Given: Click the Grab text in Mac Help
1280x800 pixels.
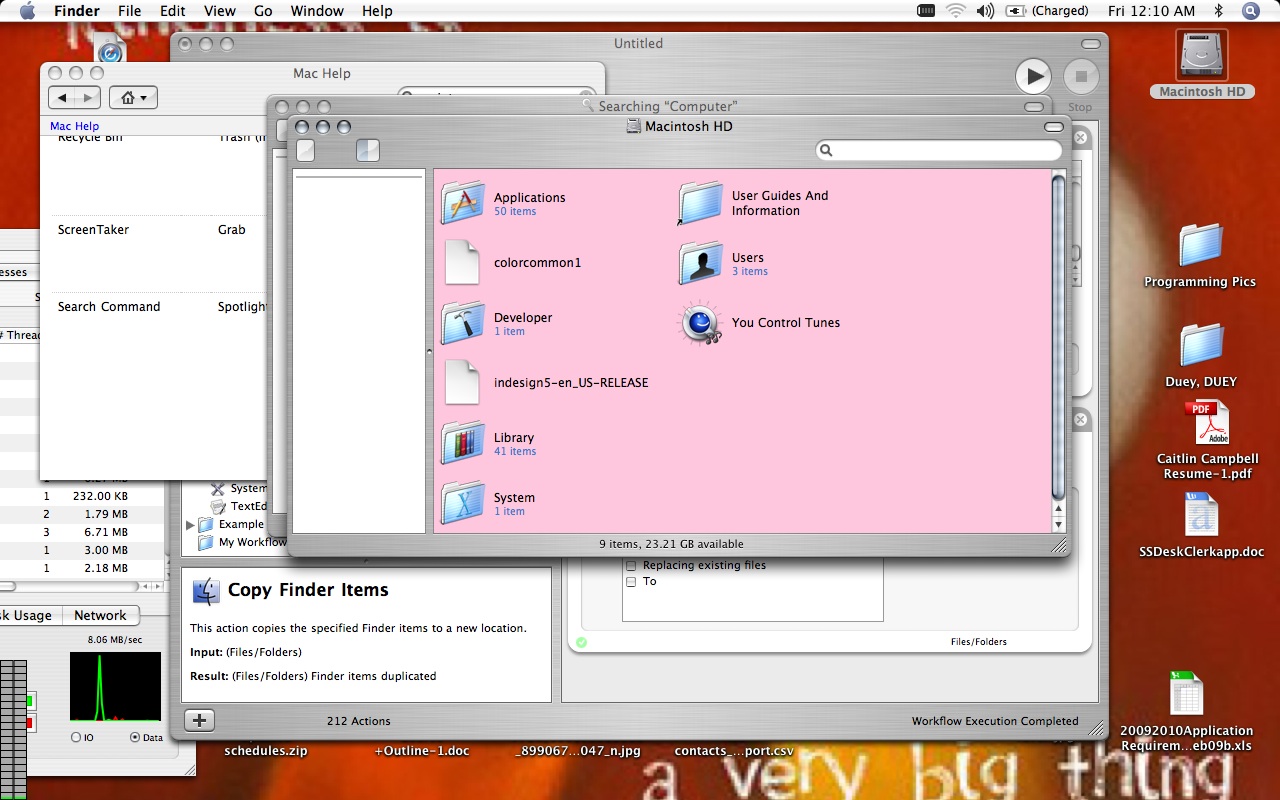Looking at the screenshot, I should coord(232,230).
